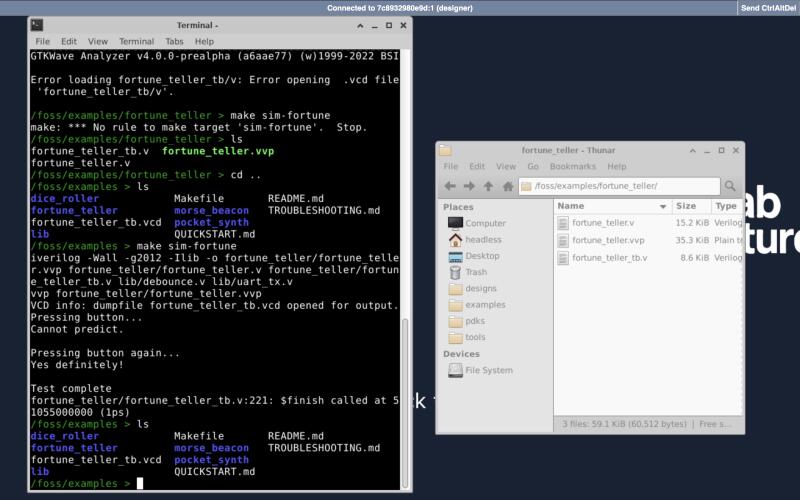Select the fortune_teller.vvp file
This screenshot has width=800, height=500.
608,240
